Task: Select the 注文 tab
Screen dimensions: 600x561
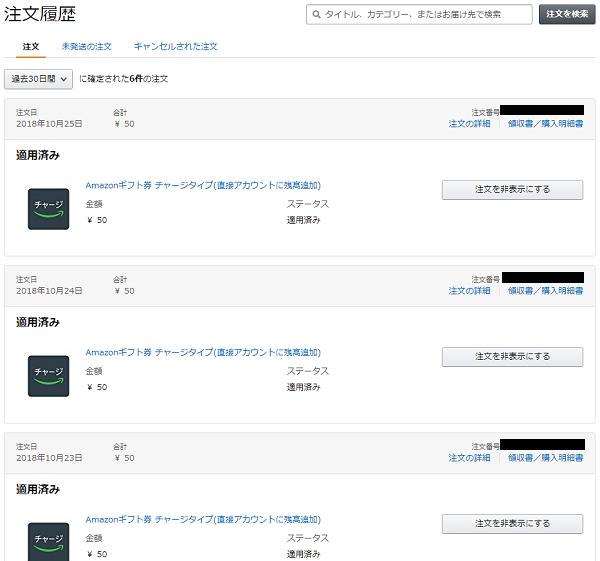Action: pos(31,47)
